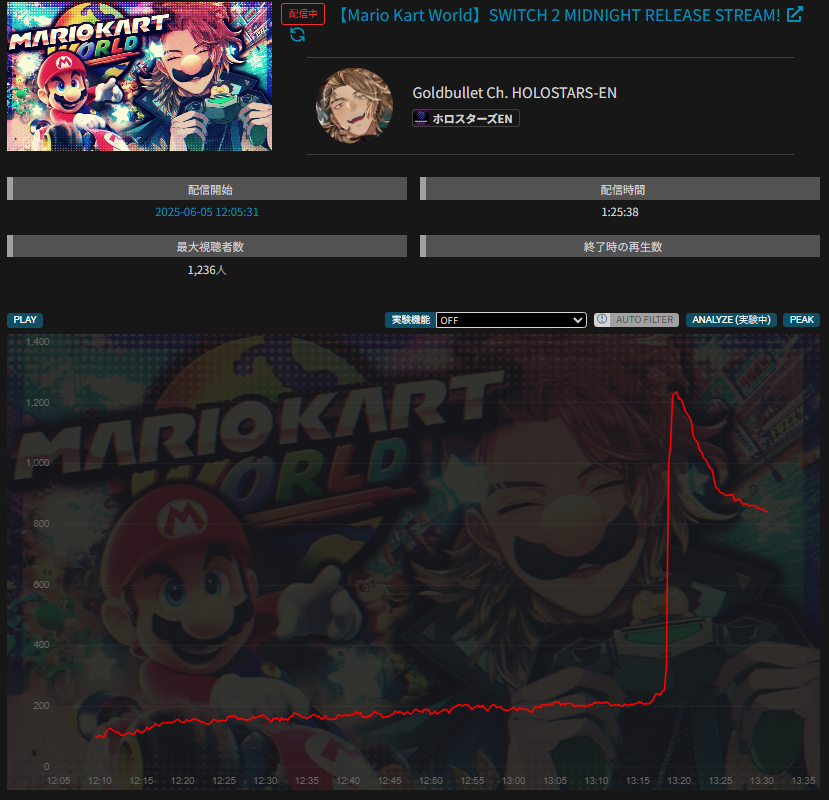Click the refresh icon below the live badge
Screen dimensions: 829x800
point(298,35)
